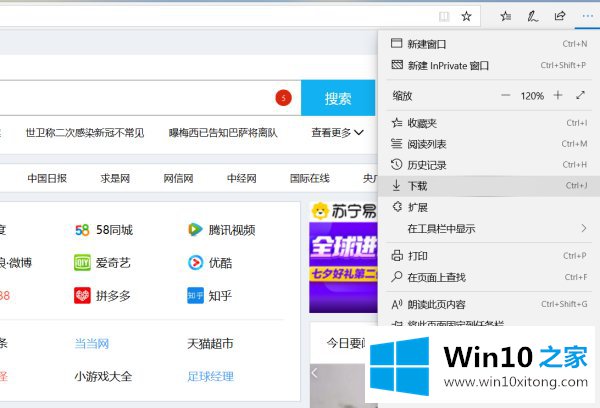Open the 天猫超市 link
Image resolution: width=600 pixels, height=408 pixels.
click(x=210, y=344)
